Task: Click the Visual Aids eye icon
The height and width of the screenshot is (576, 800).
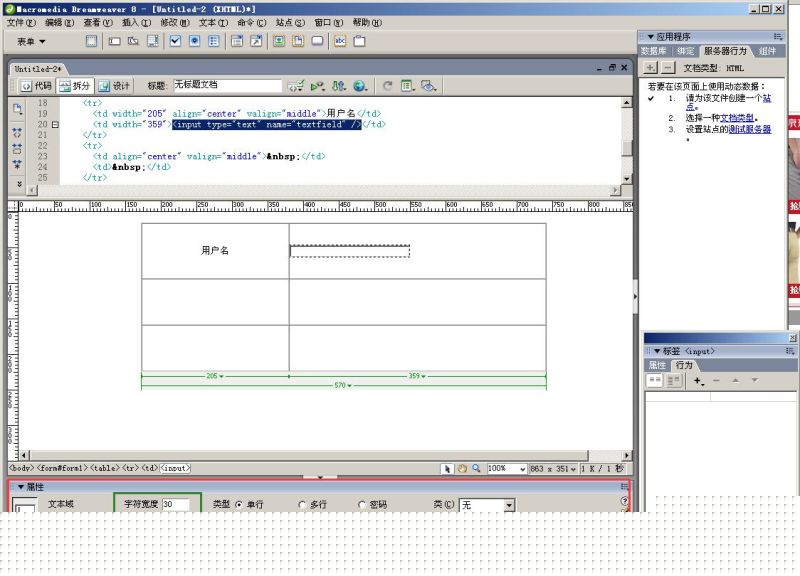Action: click(429, 86)
